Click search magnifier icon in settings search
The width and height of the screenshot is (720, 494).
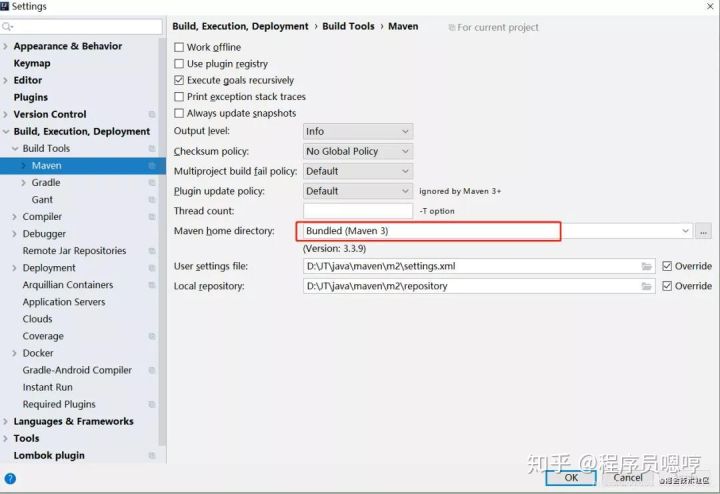pos(7,27)
